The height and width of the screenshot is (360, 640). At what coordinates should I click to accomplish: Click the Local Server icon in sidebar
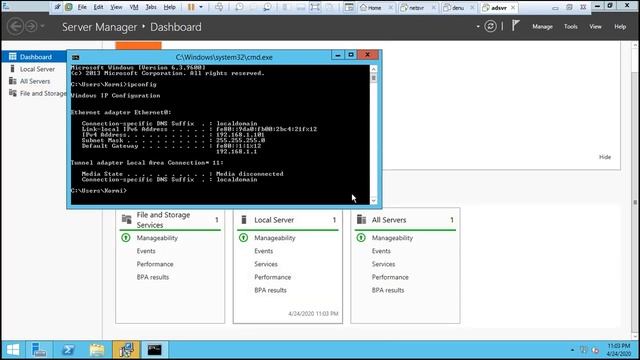pos(13,69)
